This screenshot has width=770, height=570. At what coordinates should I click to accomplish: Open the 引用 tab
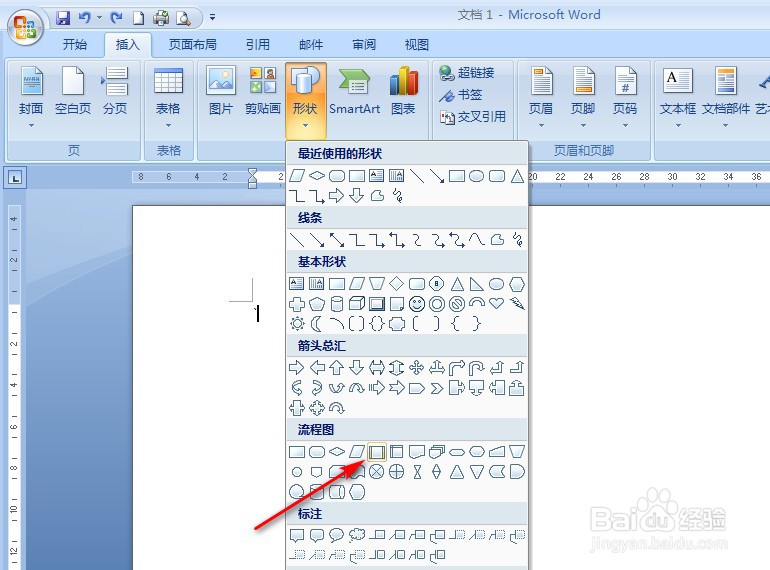(x=258, y=45)
